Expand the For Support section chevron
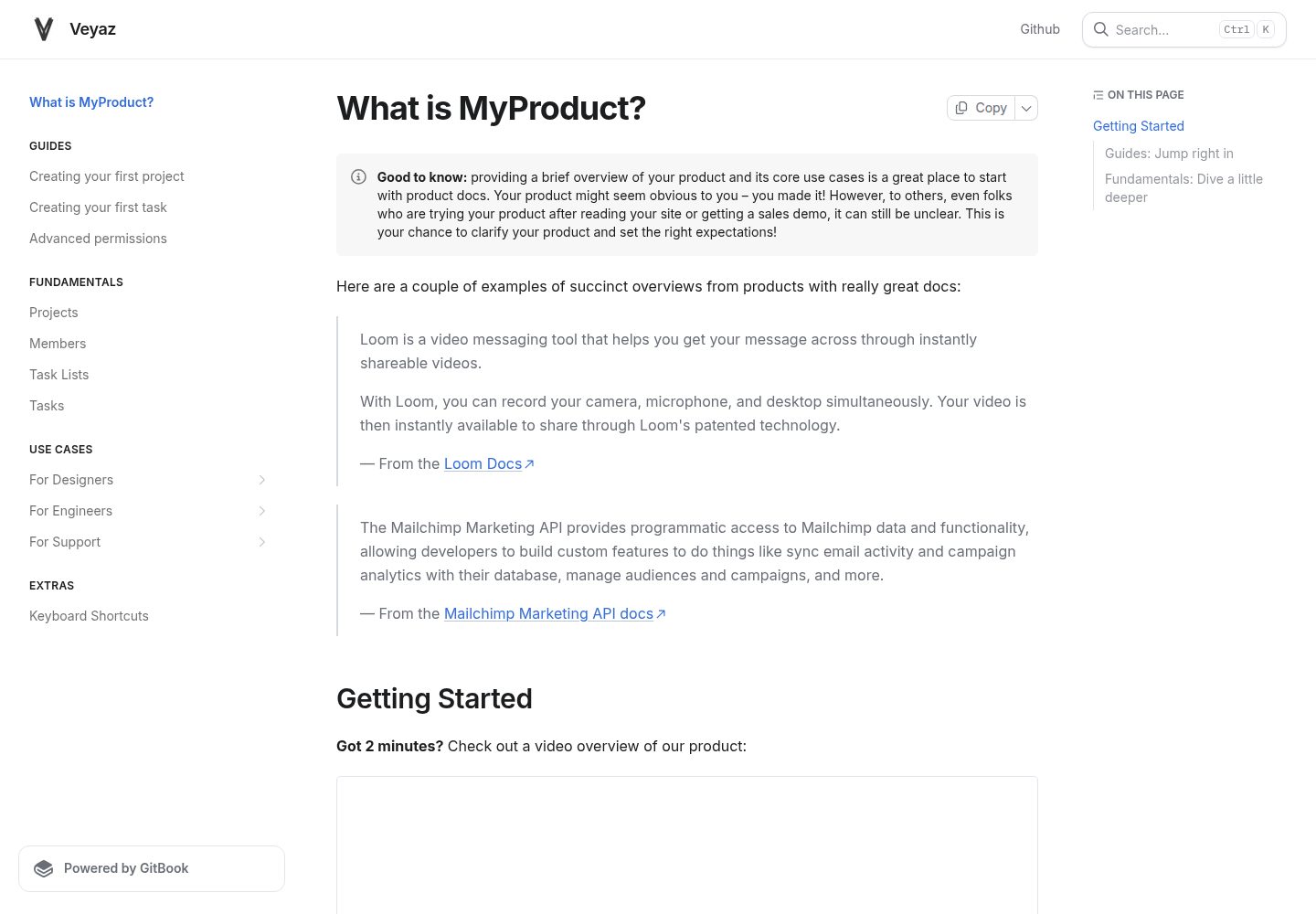 pyautogui.click(x=262, y=542)
